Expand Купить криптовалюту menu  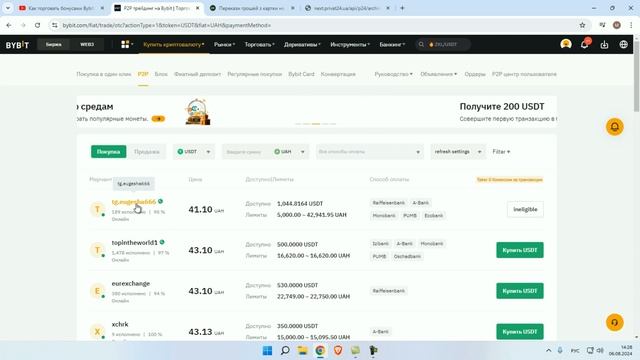coord(173,44)
